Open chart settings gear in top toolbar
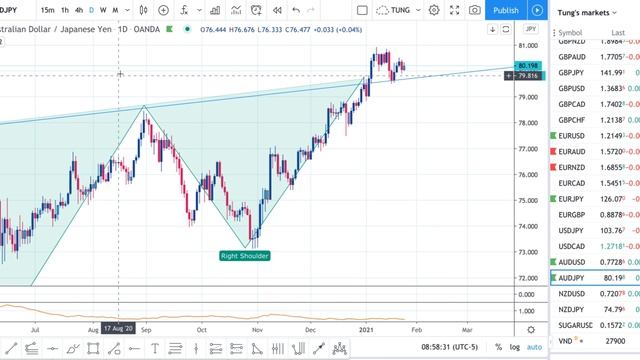 (434, 10)
